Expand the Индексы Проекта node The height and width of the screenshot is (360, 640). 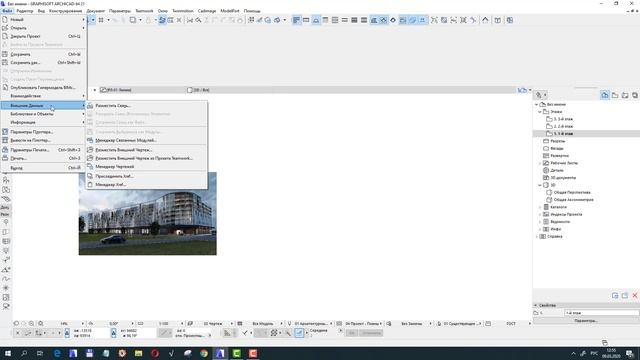[540, 215]
